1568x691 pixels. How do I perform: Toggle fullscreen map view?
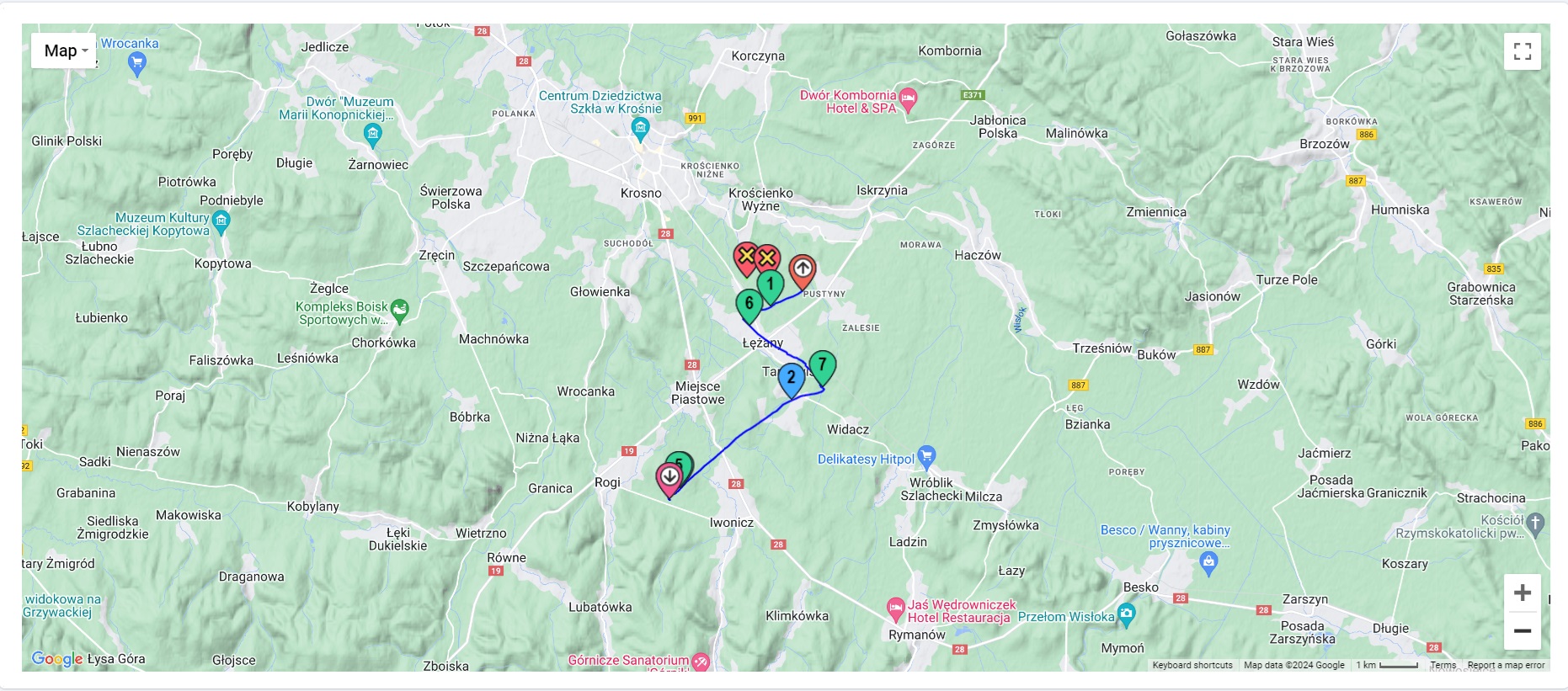click(1522, 51)
